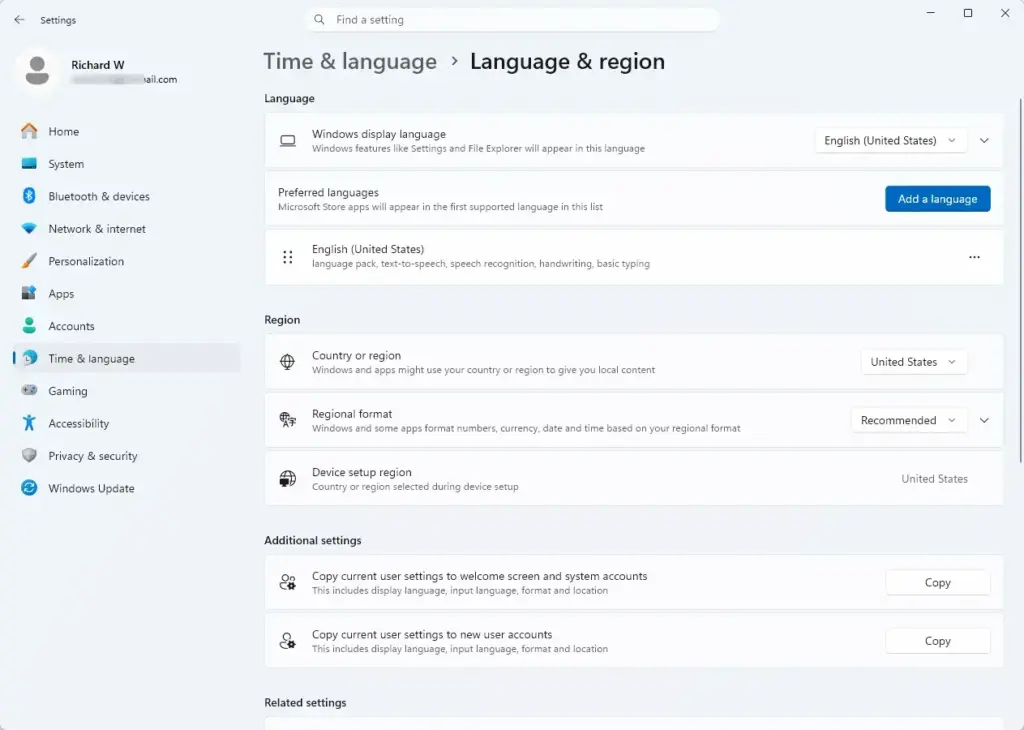Image resolution: width=1024 pixels, height=730 pixels.
Task: Click the Bluetooth icon in sidebar
Action: point(29,196)
